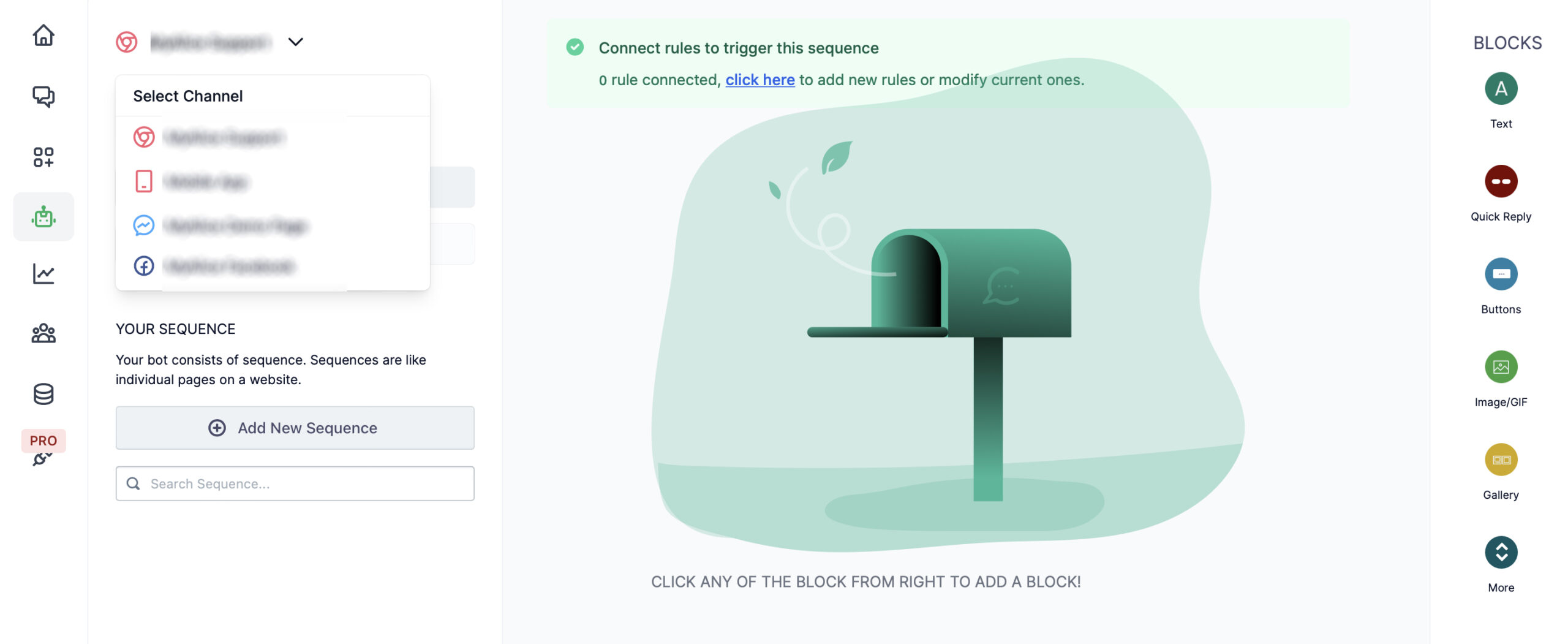Image resolution: width=1568 pixels, height=644 pixels.
Task: Open the analytics line chart icon
Action: [43, 273]
